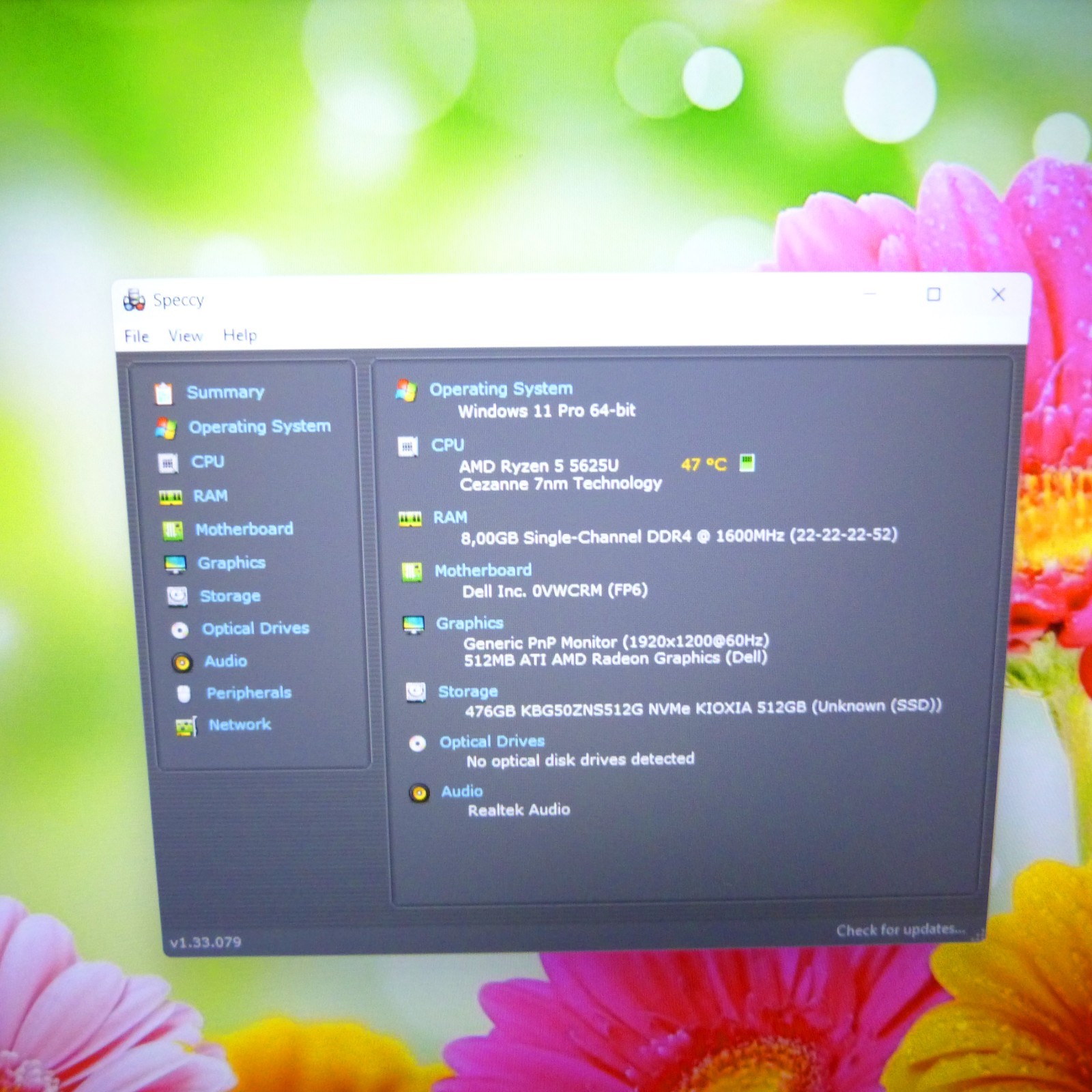
Task: Click the 8,00GB Single-Channel DDR4 text
Action: pos(679,536)
